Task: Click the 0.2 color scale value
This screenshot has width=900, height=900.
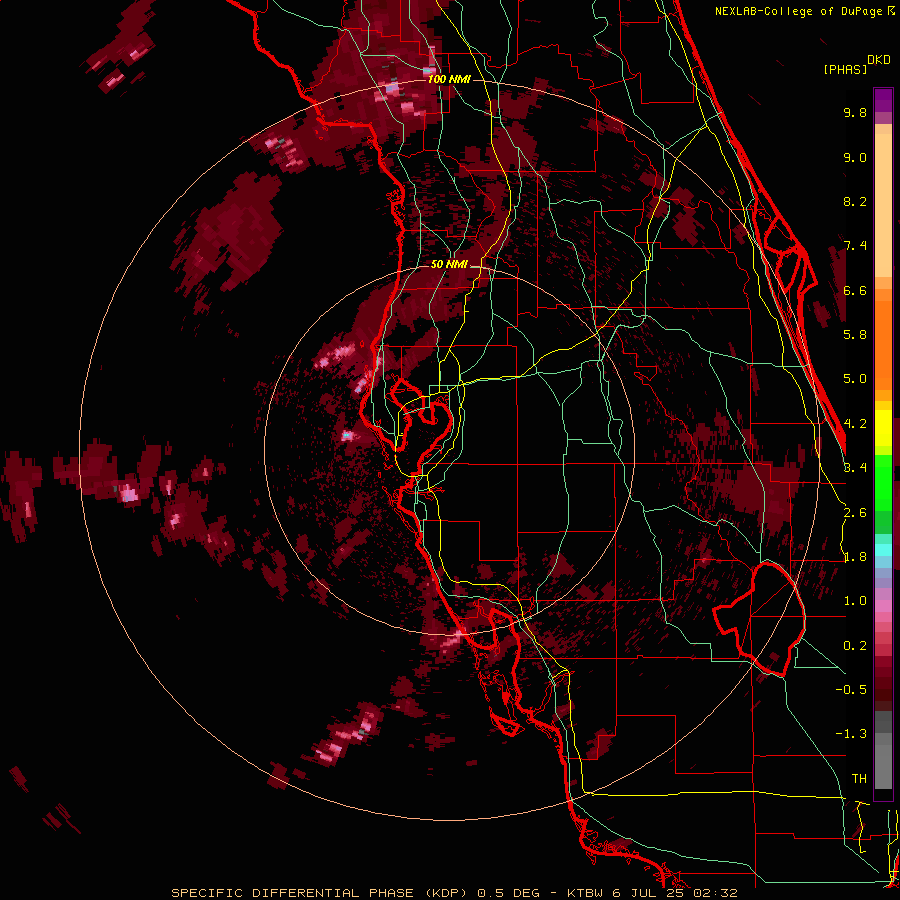Action: (x=855, y=646)
